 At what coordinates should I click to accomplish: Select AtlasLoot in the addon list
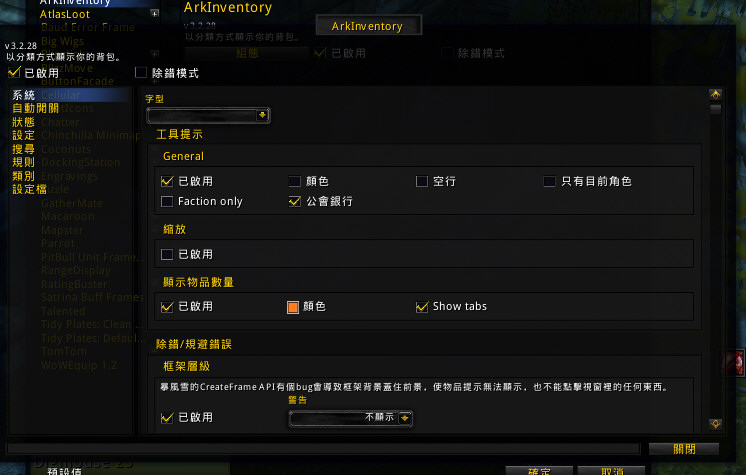(x=65, y=14)
